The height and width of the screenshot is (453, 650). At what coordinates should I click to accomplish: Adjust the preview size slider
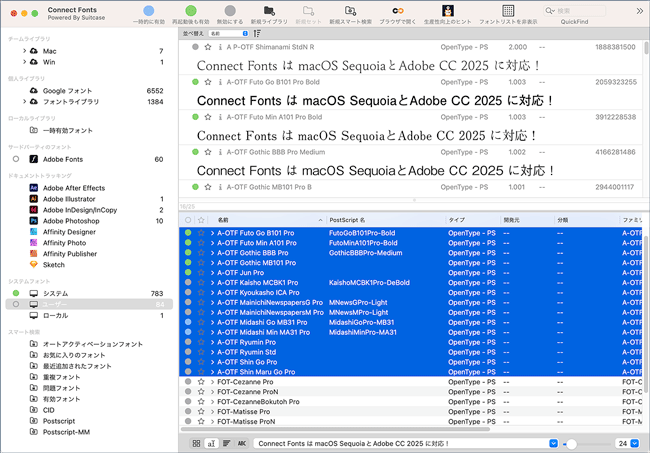tap(571, 444)
